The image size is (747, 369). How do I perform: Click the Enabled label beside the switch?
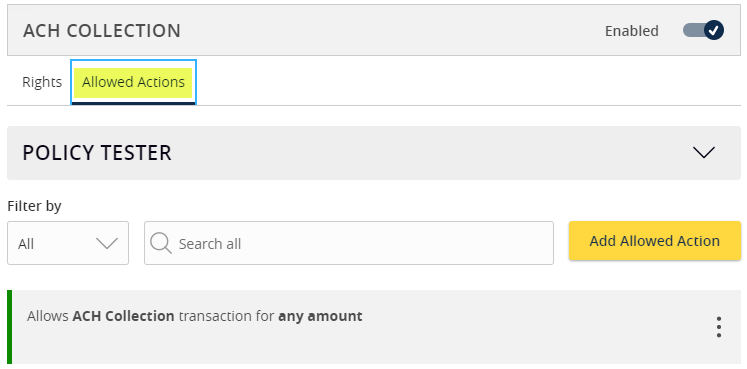click(x=632, y=31)
